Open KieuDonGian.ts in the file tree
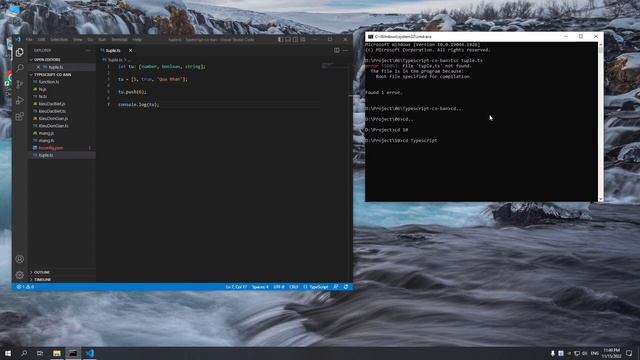This screenshot has height=360, width=640. (62, 126)
